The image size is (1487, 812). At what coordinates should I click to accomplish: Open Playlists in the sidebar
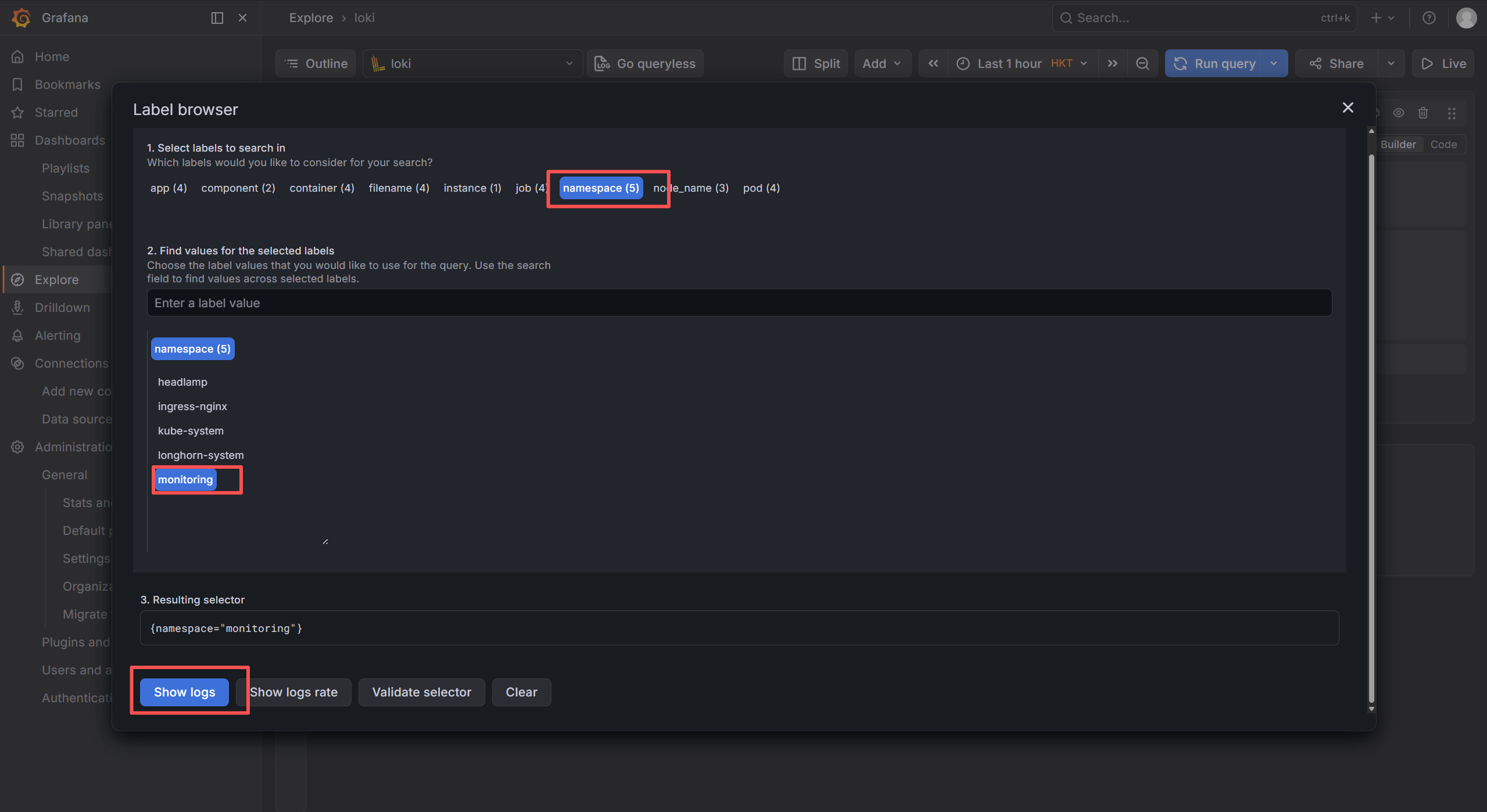[66, 168]
